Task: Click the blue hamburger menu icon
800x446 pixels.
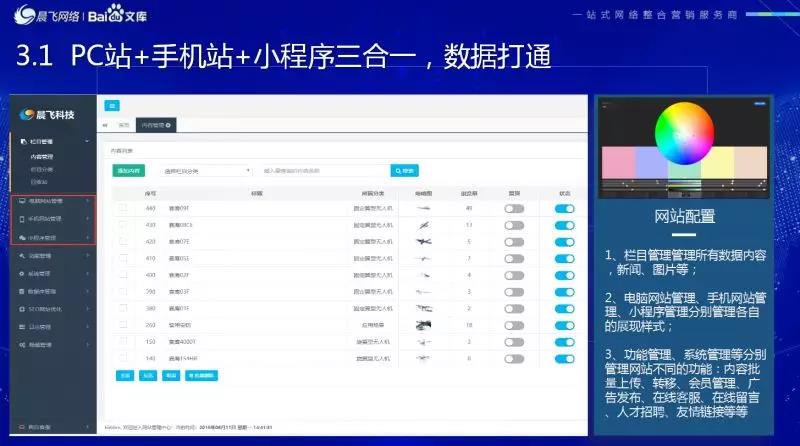Action: click(112, 105)
